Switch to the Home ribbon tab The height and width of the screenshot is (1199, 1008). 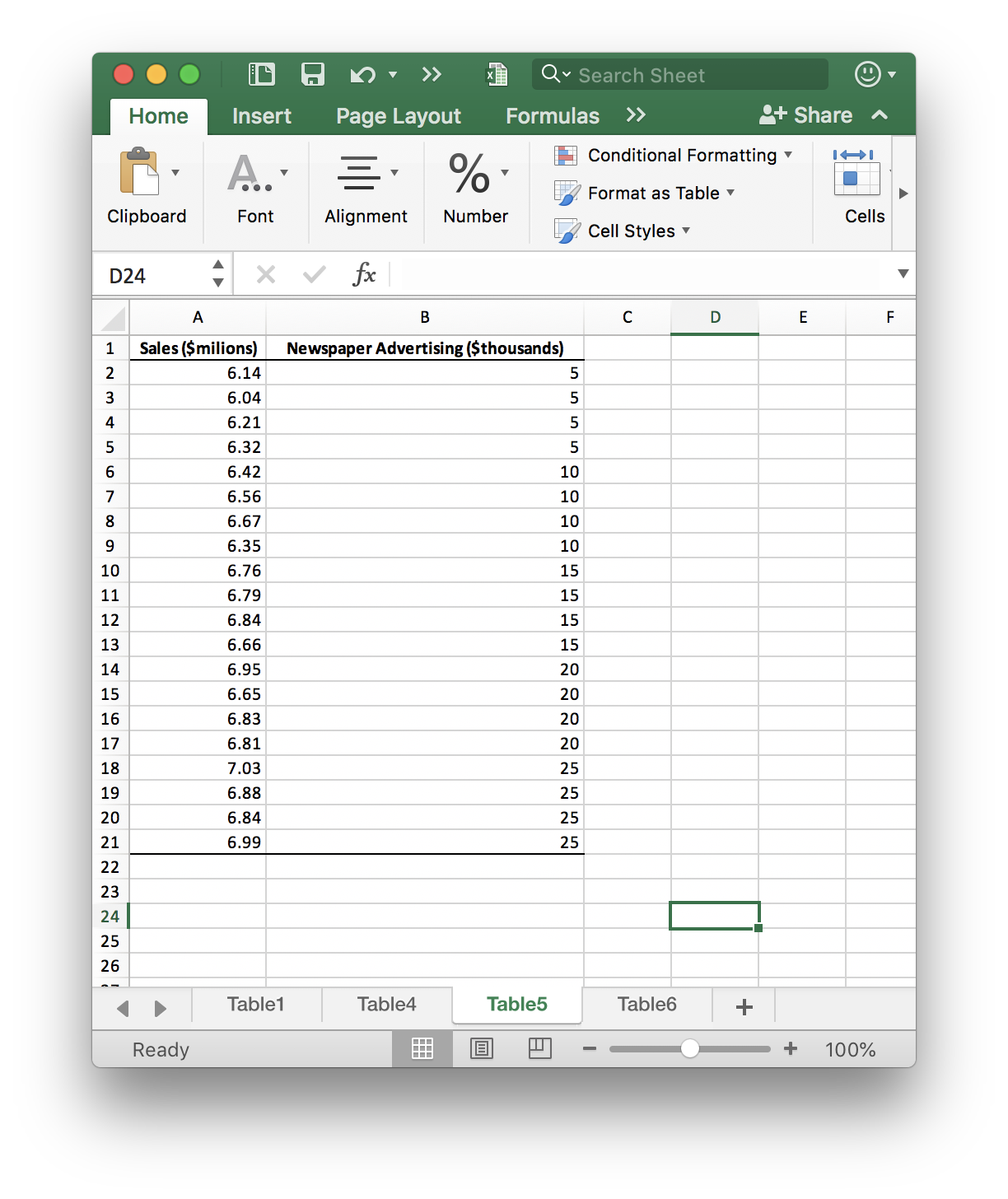pyautogui.click(x=158, y=116)
